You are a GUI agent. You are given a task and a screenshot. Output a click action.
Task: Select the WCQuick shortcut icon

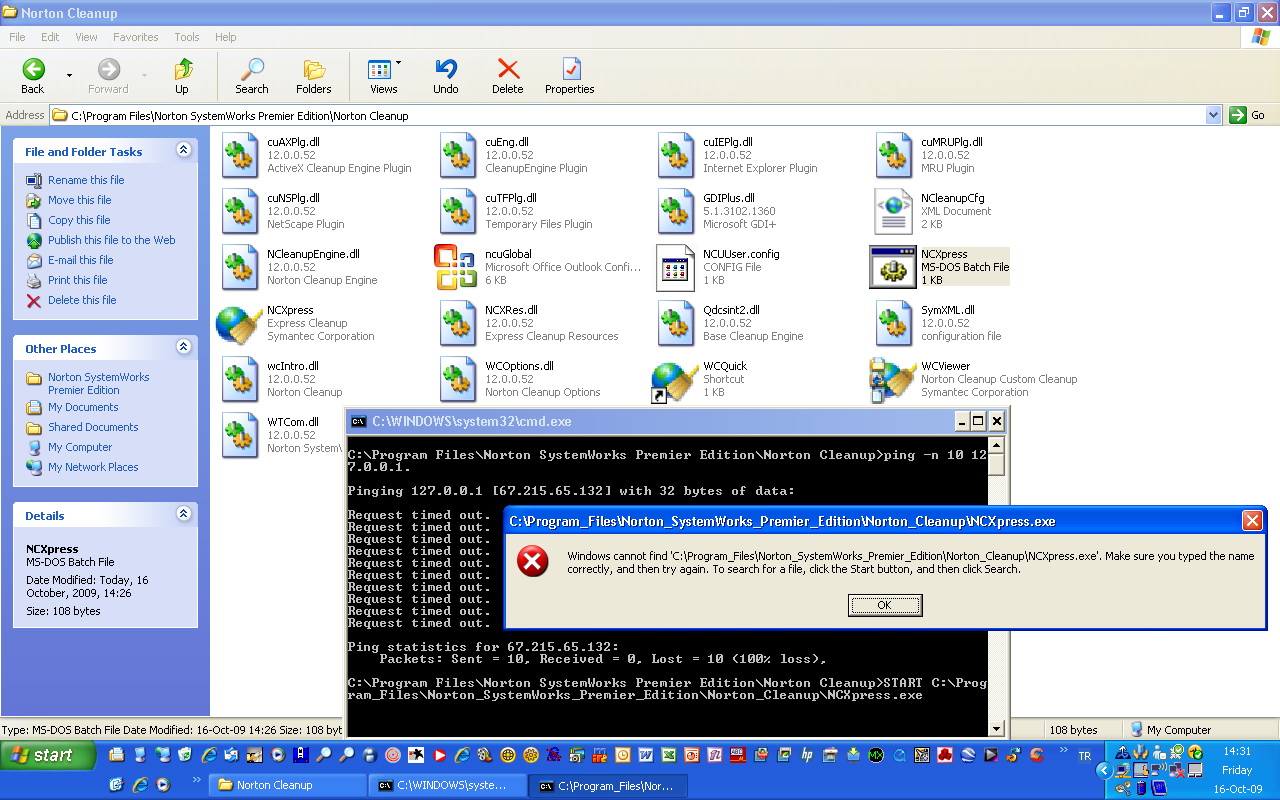(x=676, y=381)
